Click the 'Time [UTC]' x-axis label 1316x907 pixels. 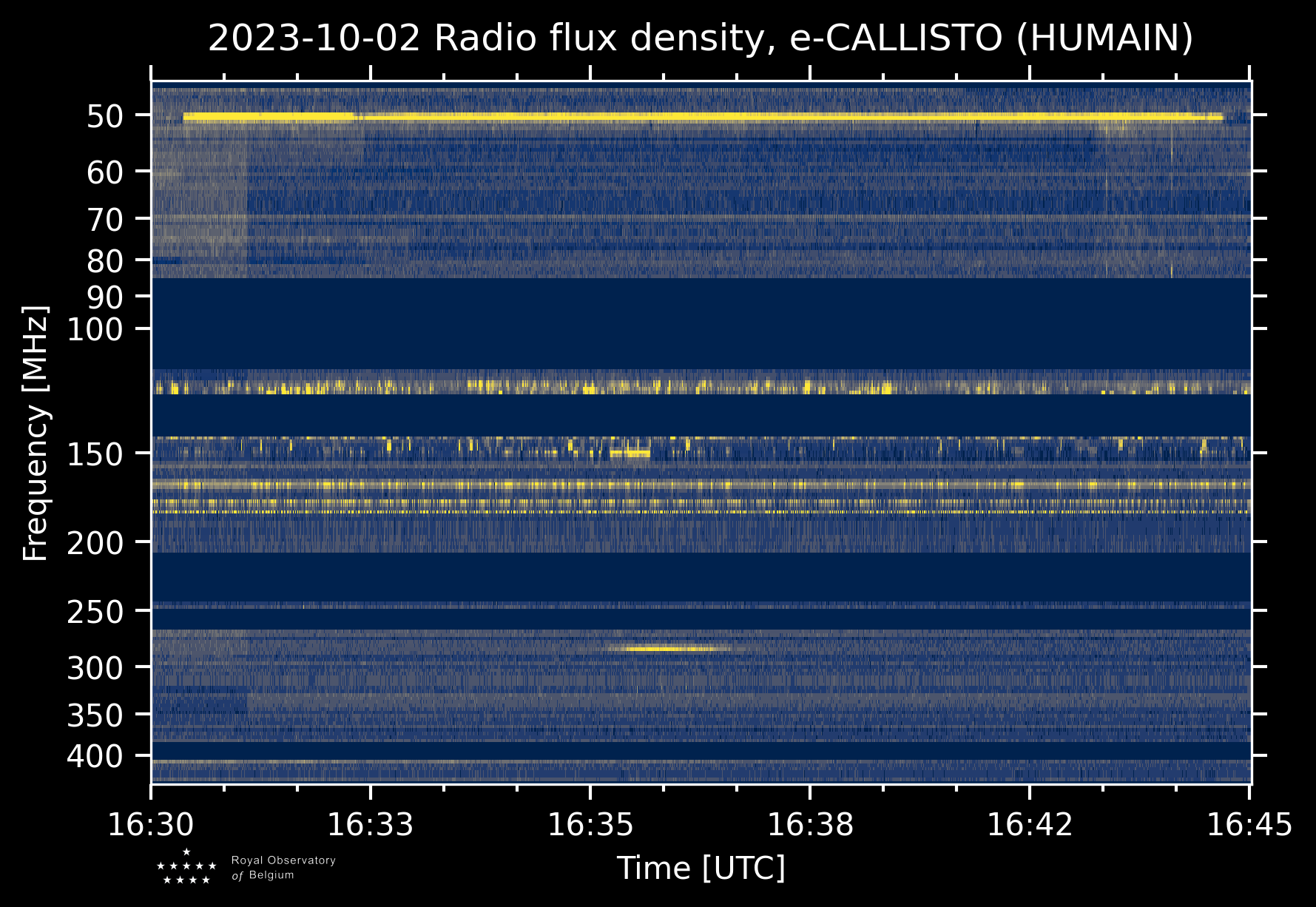tap(701, 868)
